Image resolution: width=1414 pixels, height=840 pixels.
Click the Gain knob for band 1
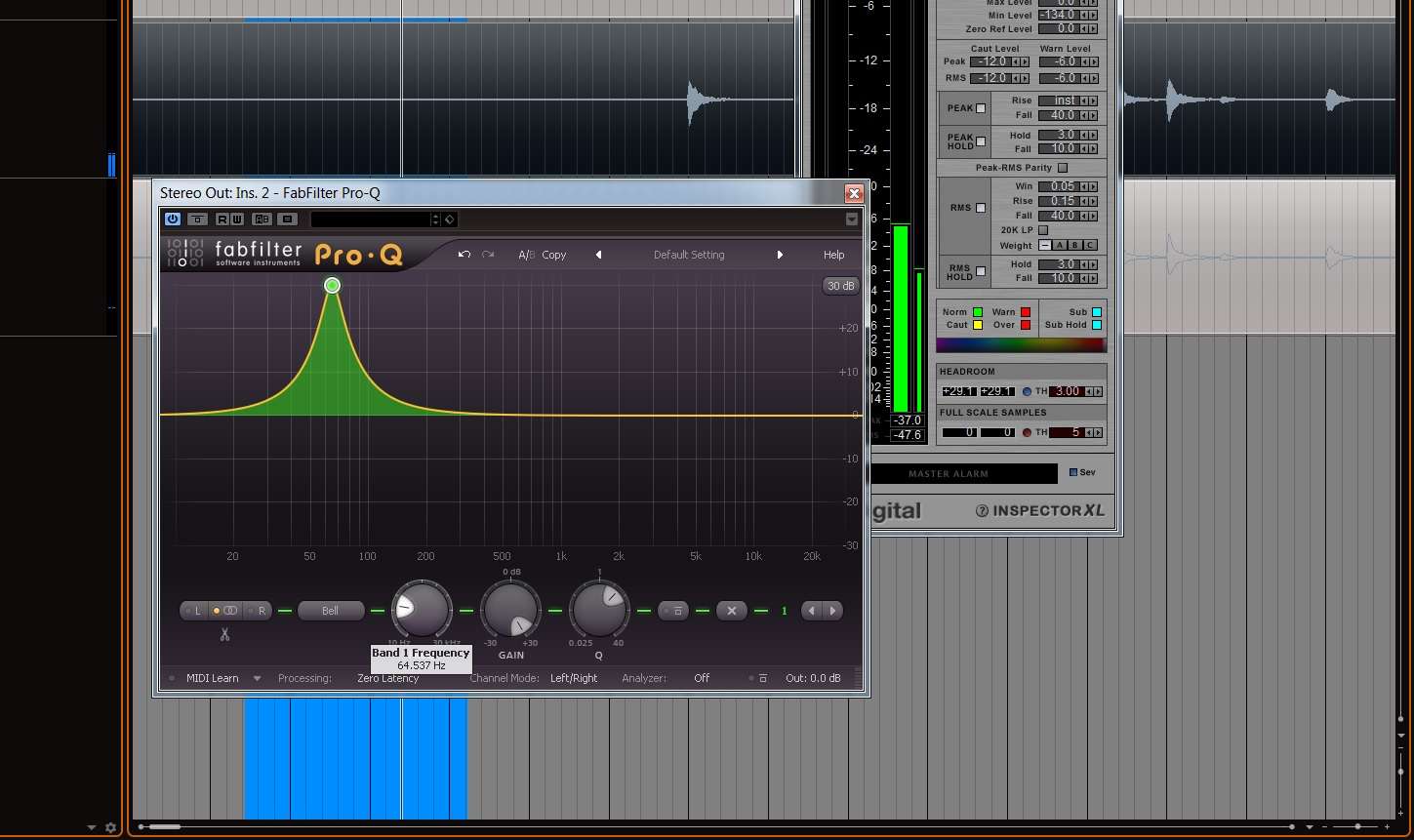point(510,611)
